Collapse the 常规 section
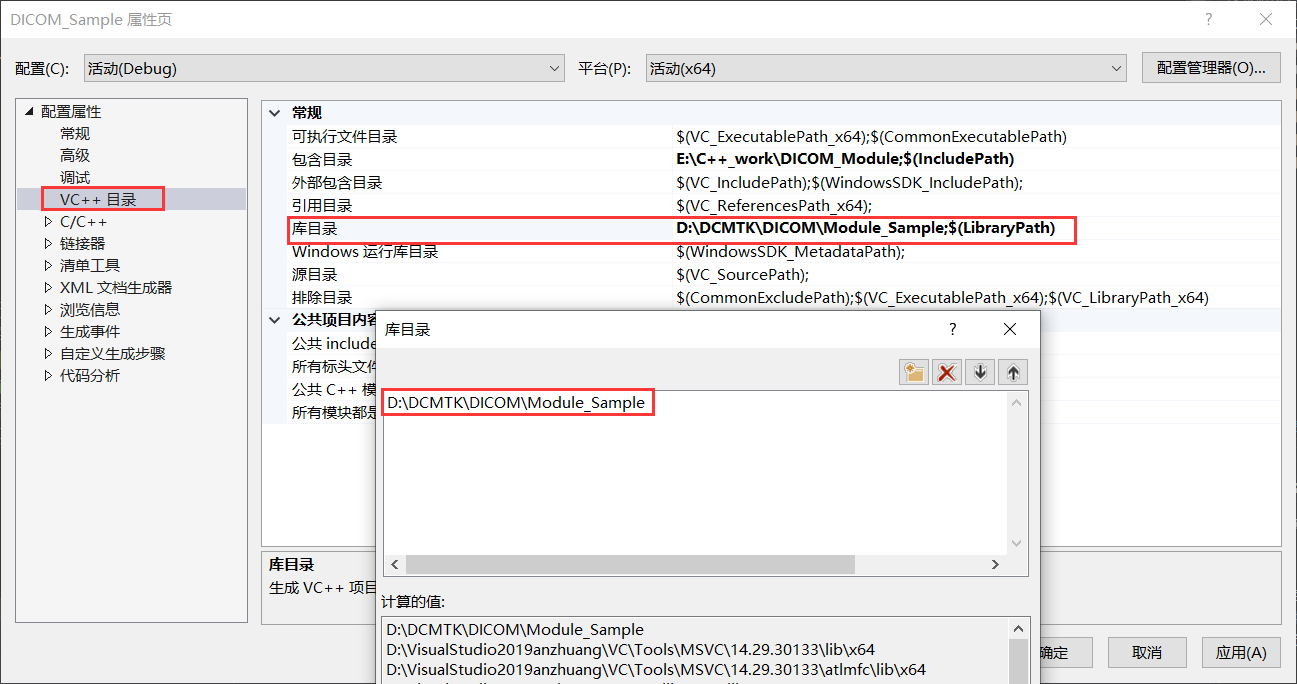This screenshot has height=684, width=1297. [x=274, y=112]
